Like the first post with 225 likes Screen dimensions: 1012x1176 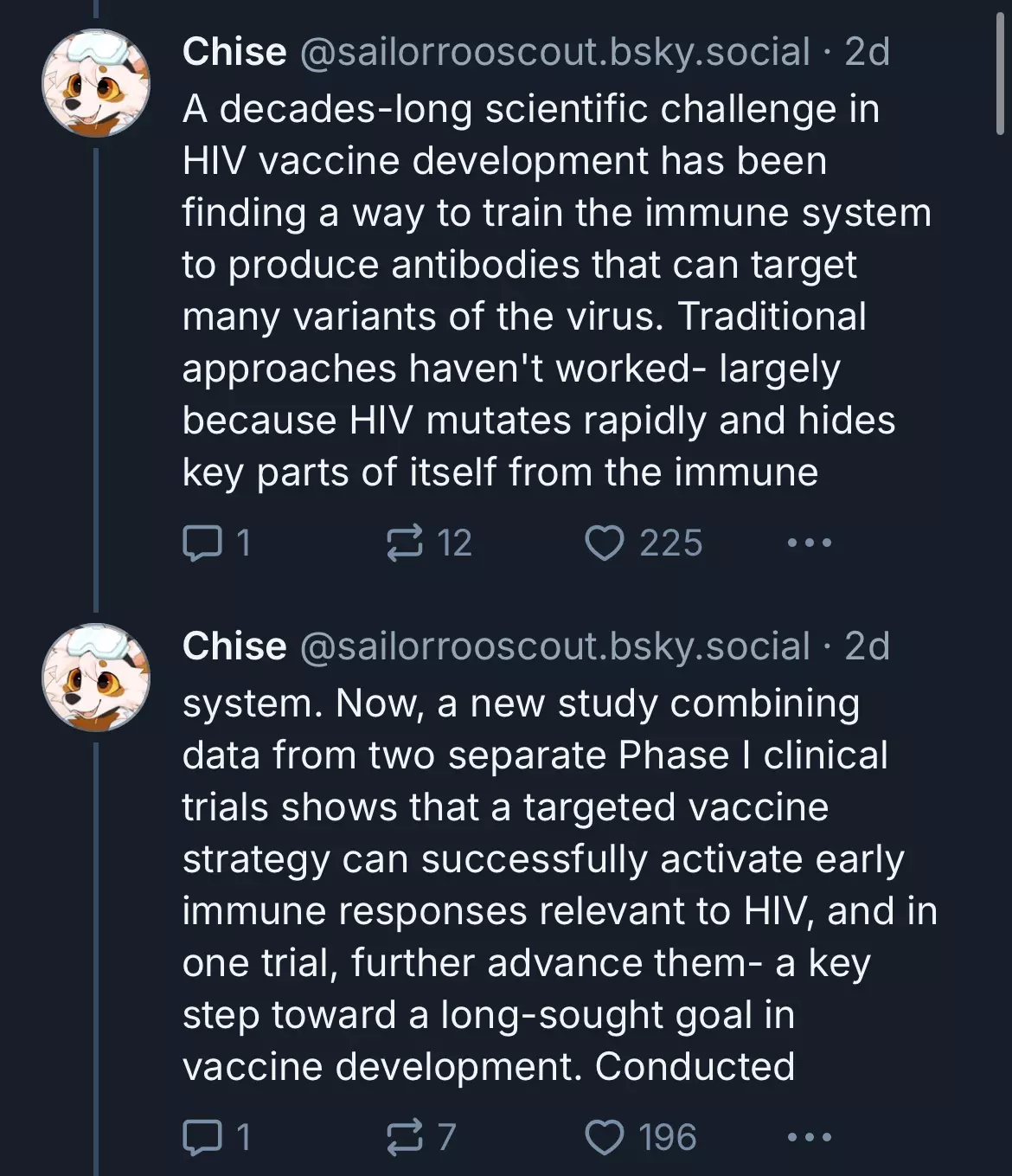[644, 543]
